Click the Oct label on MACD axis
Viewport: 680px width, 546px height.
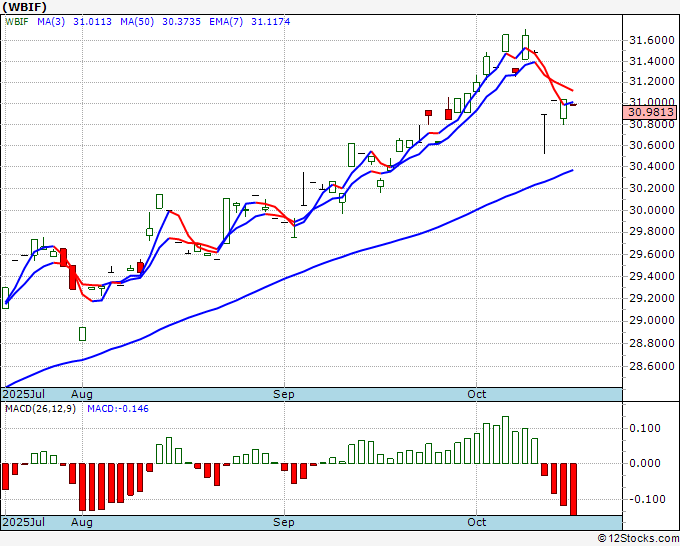(x=477, y=522)
